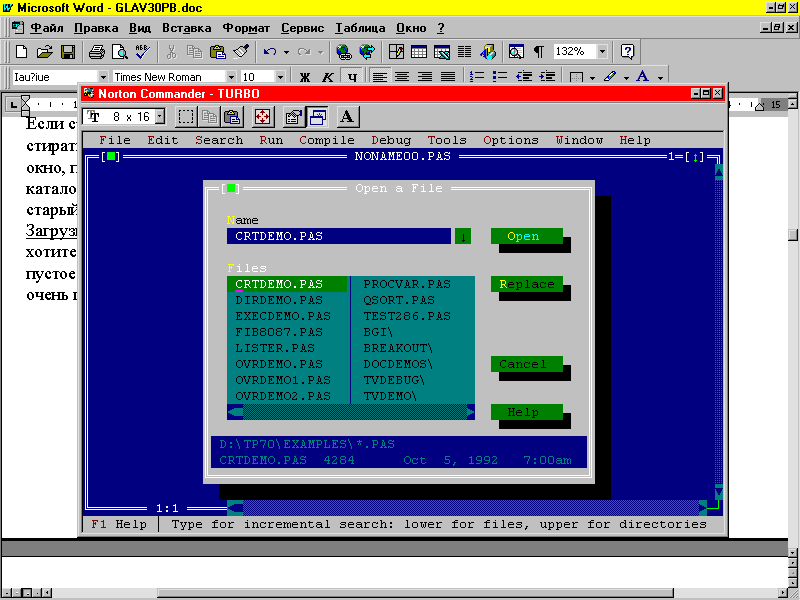Open the Office Assistant help icon
This screenshot has height=600, width=800.
tap(627, 52)
